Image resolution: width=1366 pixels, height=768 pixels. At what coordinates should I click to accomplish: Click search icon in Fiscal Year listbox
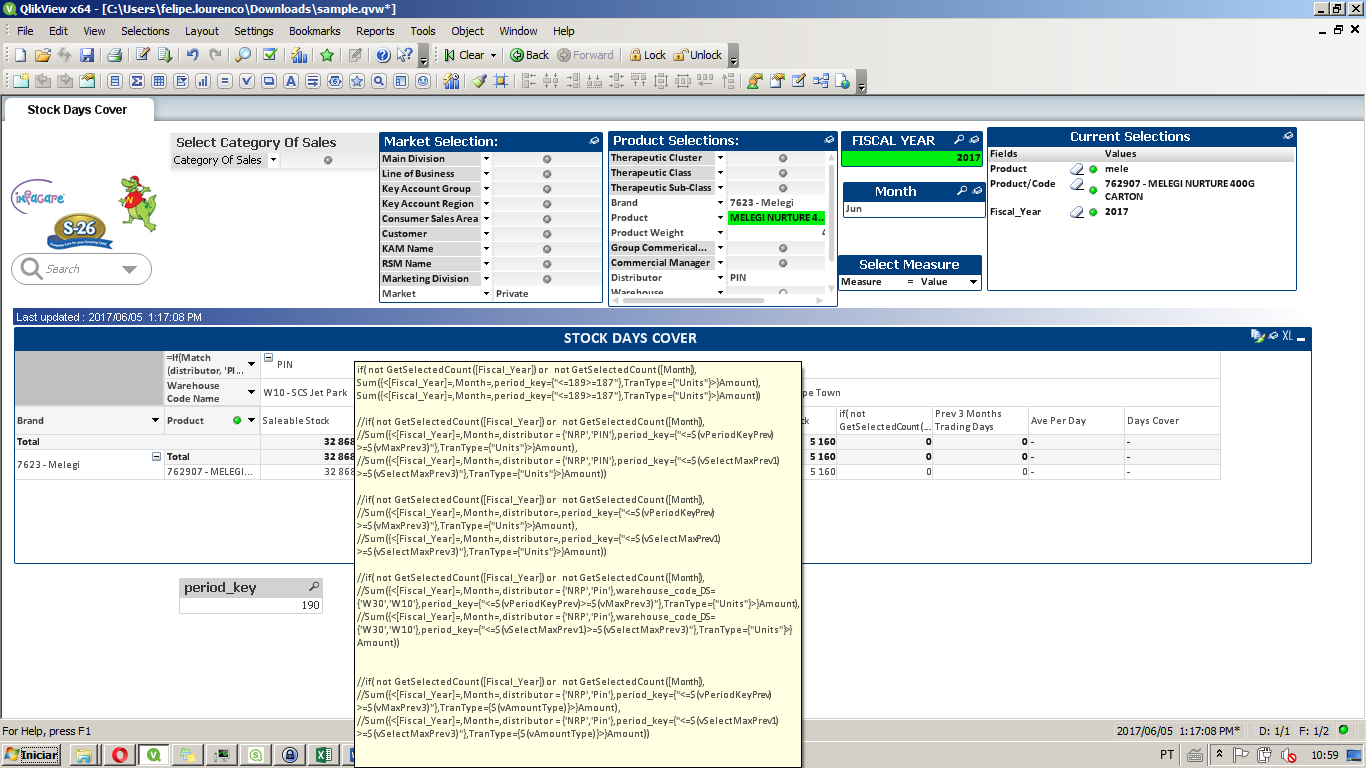click(x=959, y=140)
